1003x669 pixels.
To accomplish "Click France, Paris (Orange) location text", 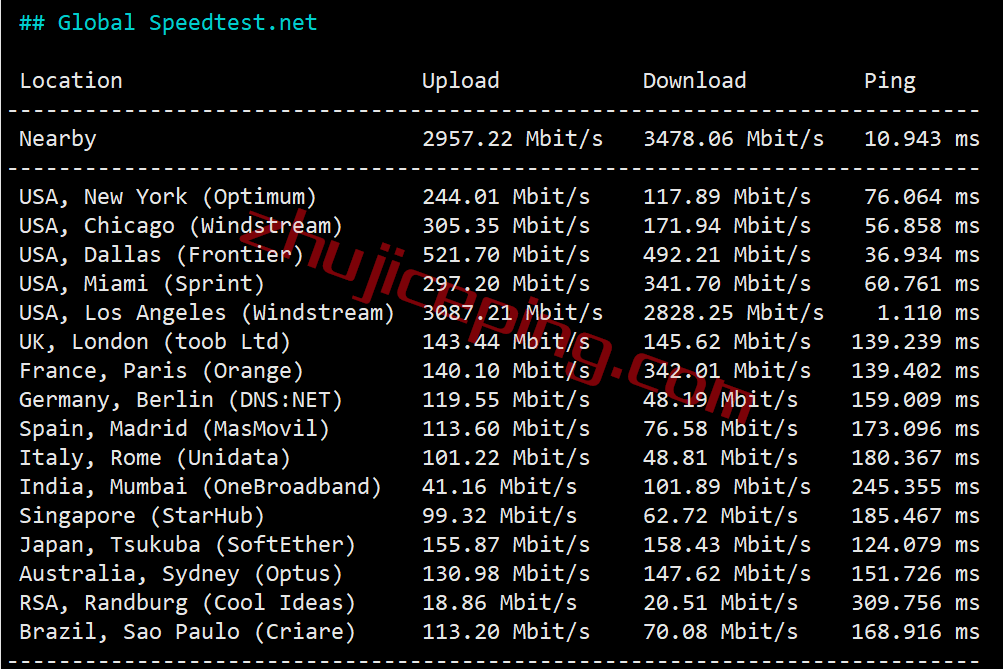I will [x=161, y=371].
